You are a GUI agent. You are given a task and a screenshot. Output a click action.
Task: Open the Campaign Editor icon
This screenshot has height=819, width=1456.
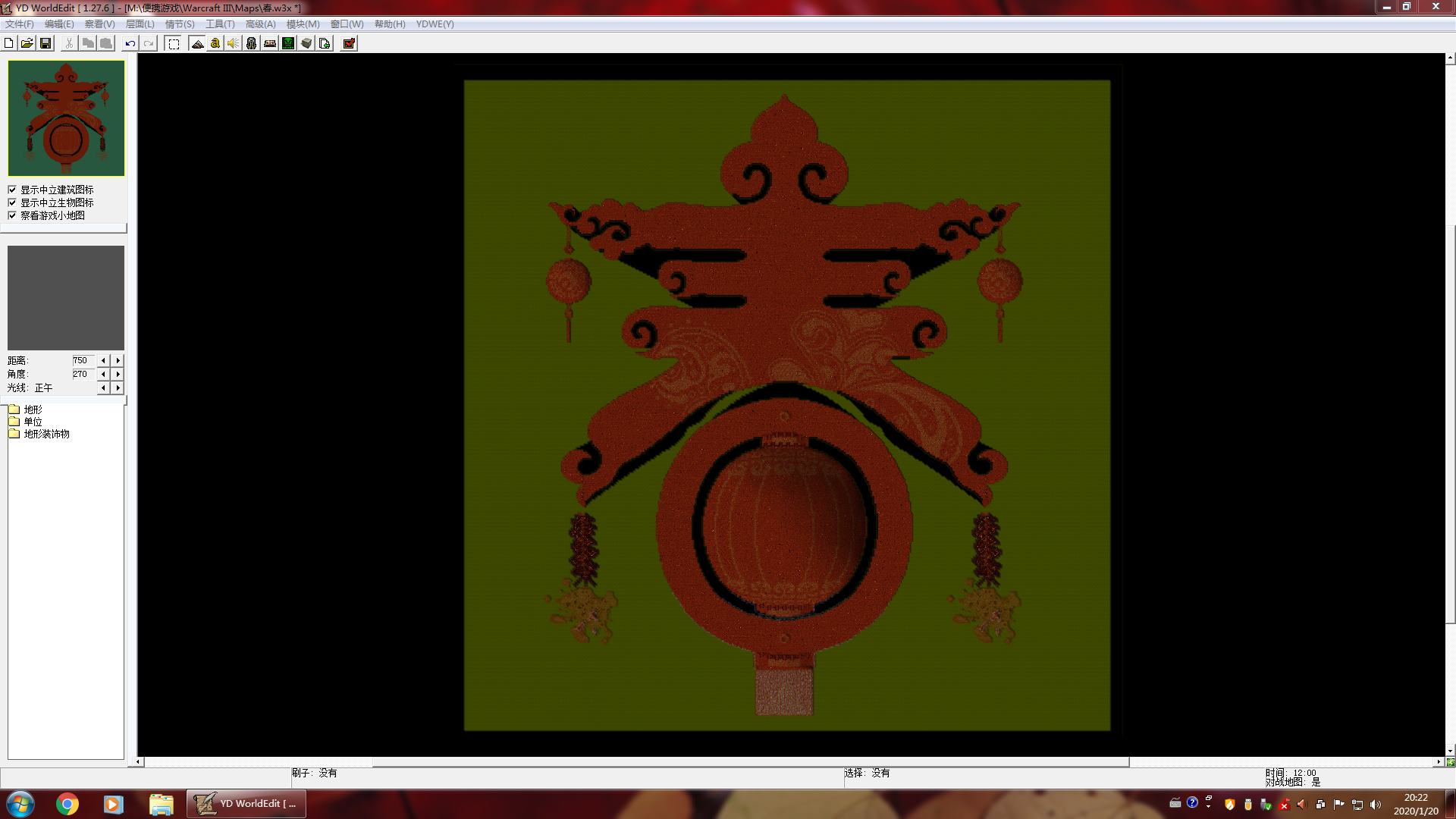pyautogui.click(x=270, y=43)
